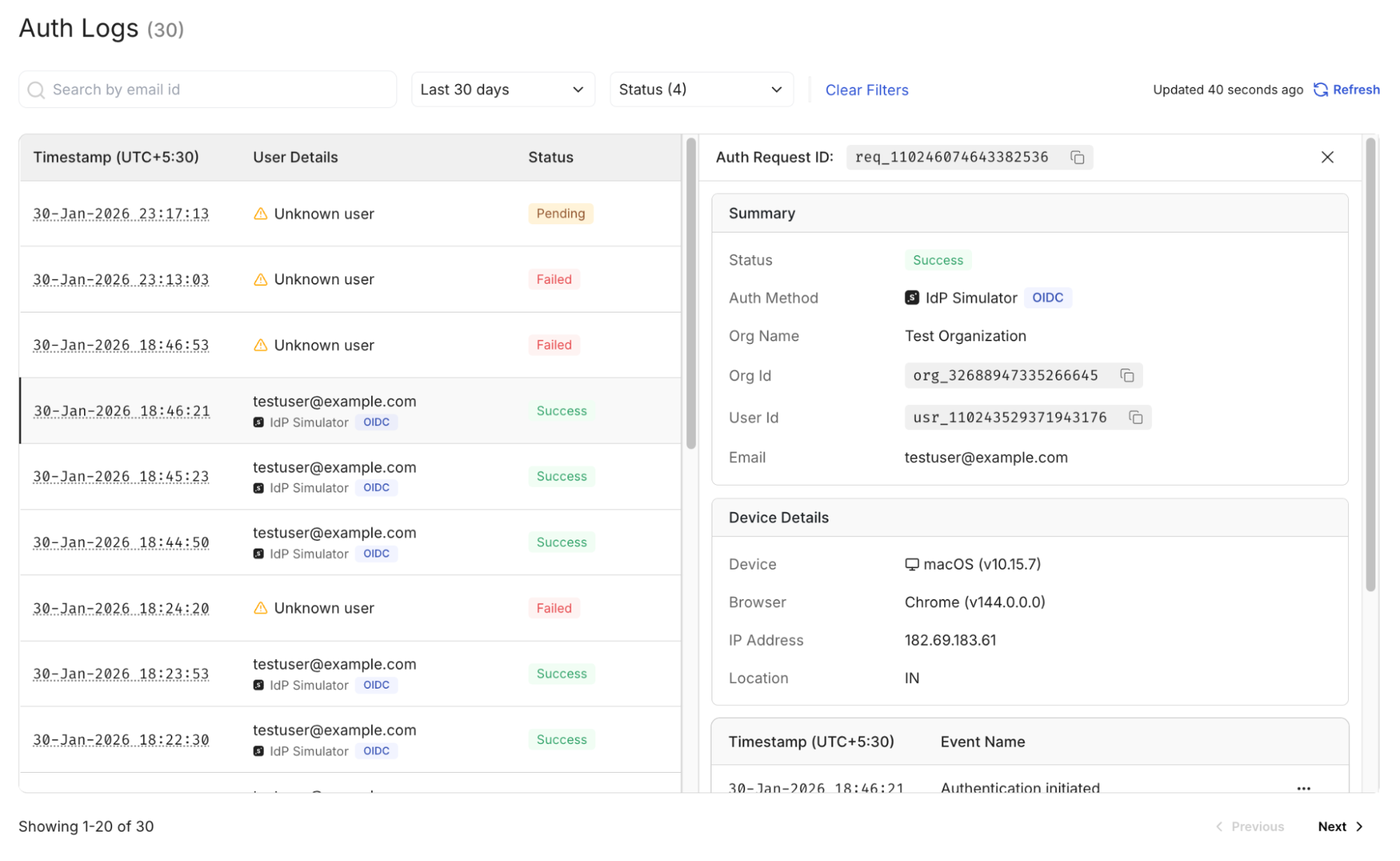The width and height of the screenshot is (1400, 861).
Task: Click the details panel vertical scrollbar
Action: [1370, 364]
